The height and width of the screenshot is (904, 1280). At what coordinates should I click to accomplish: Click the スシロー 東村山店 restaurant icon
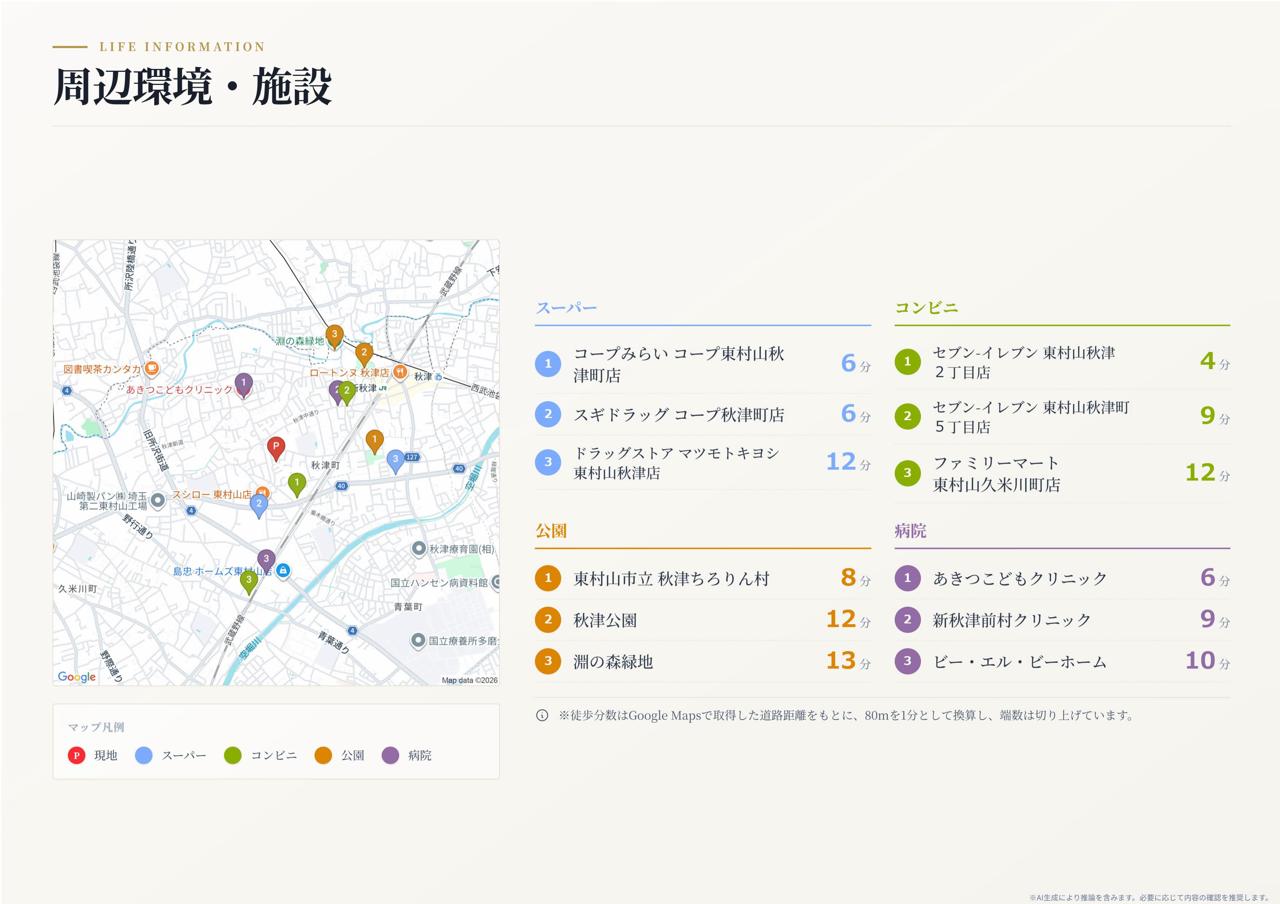click(x=262, y=493)
